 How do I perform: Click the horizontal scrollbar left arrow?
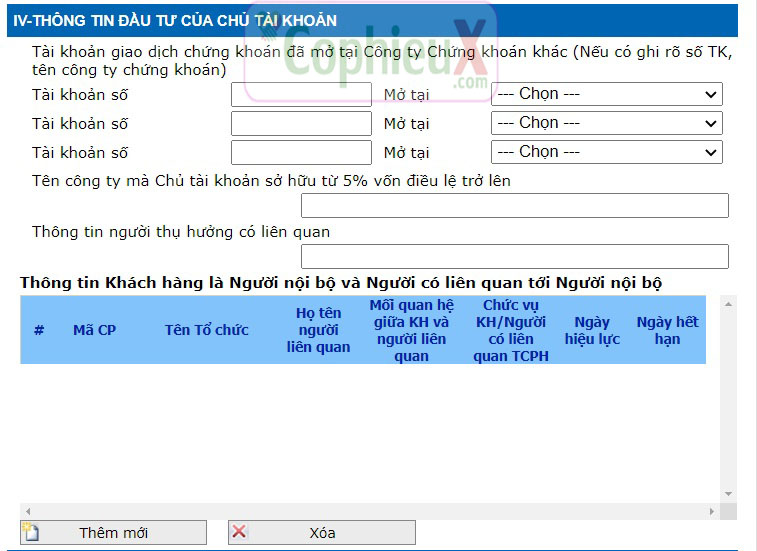click(28, 511)
